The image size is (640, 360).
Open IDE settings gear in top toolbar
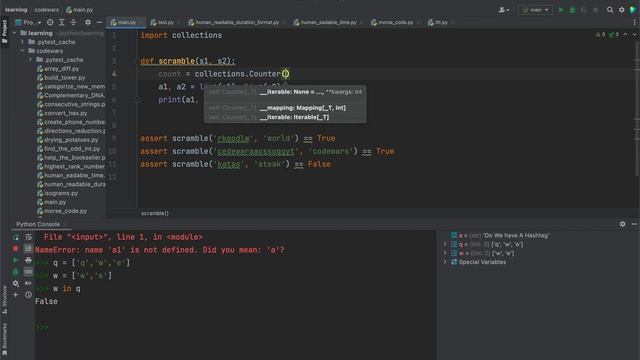[x=621, y=10]
